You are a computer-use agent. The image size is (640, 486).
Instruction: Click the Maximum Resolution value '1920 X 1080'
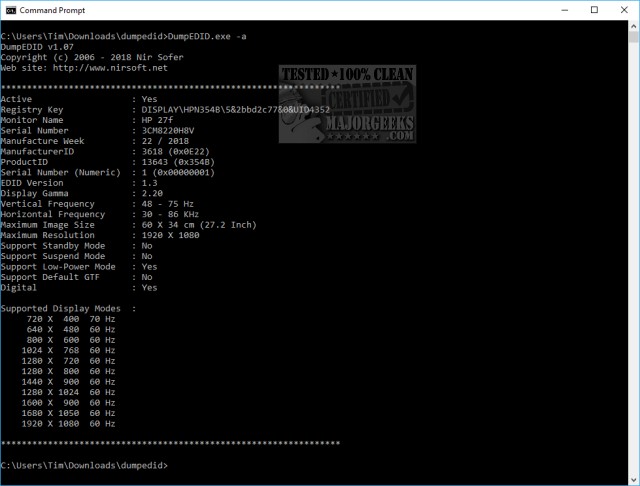pyautogui.click(x=171, y=235)
